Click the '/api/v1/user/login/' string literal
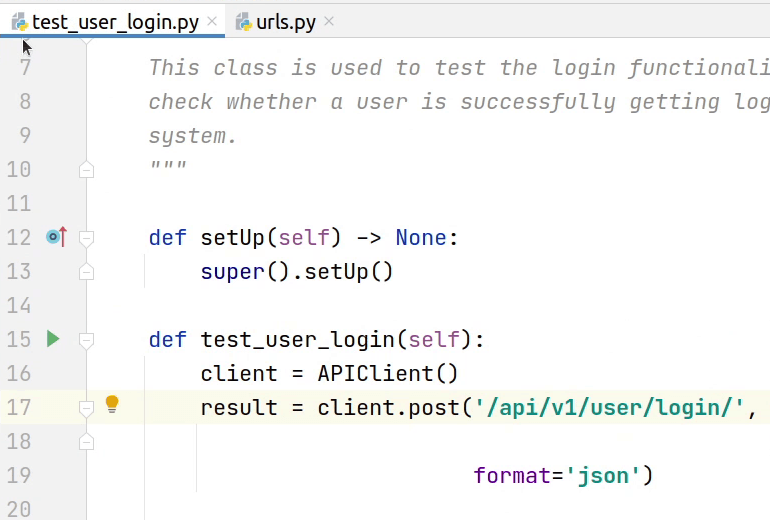Viewport: 770px width, 520px height. [609, 408]
